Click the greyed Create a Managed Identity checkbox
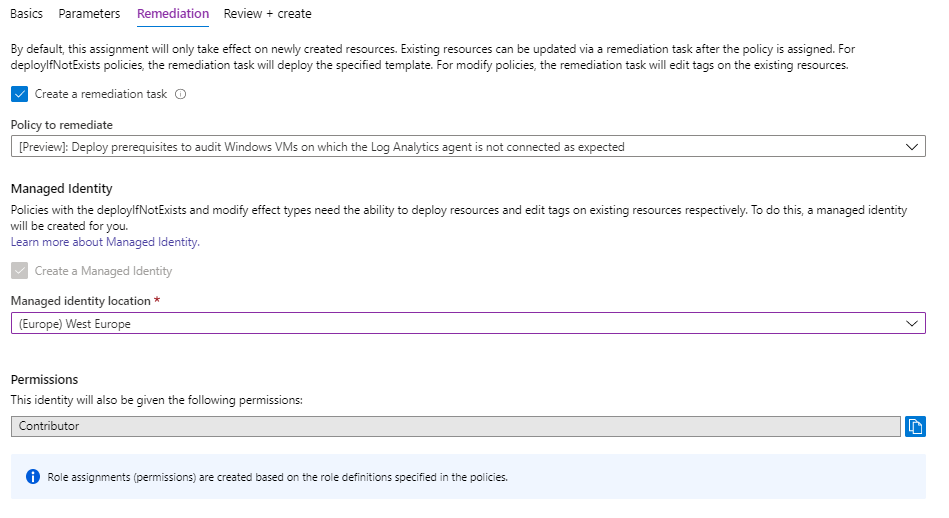The image size is (949, 518). pyautogui.click(x=19, y=271)
